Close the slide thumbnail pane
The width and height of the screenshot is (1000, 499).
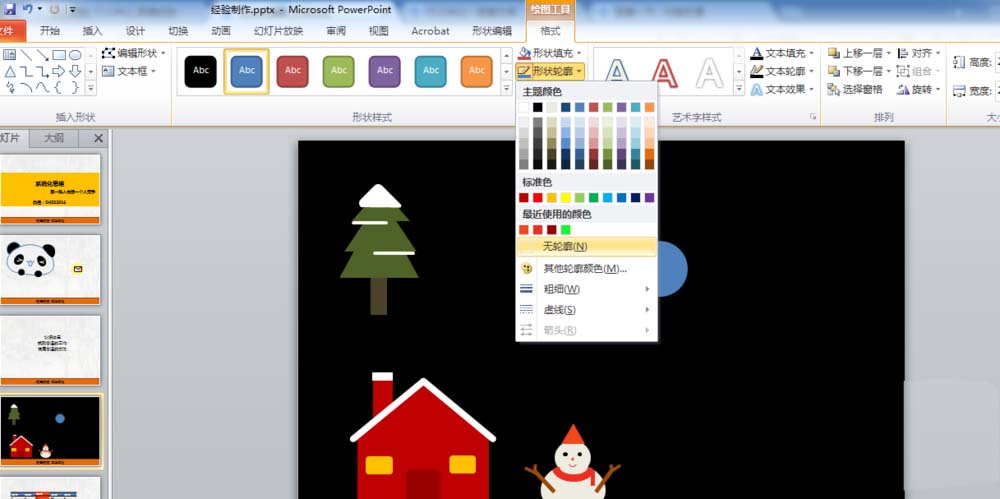(98, 138)
